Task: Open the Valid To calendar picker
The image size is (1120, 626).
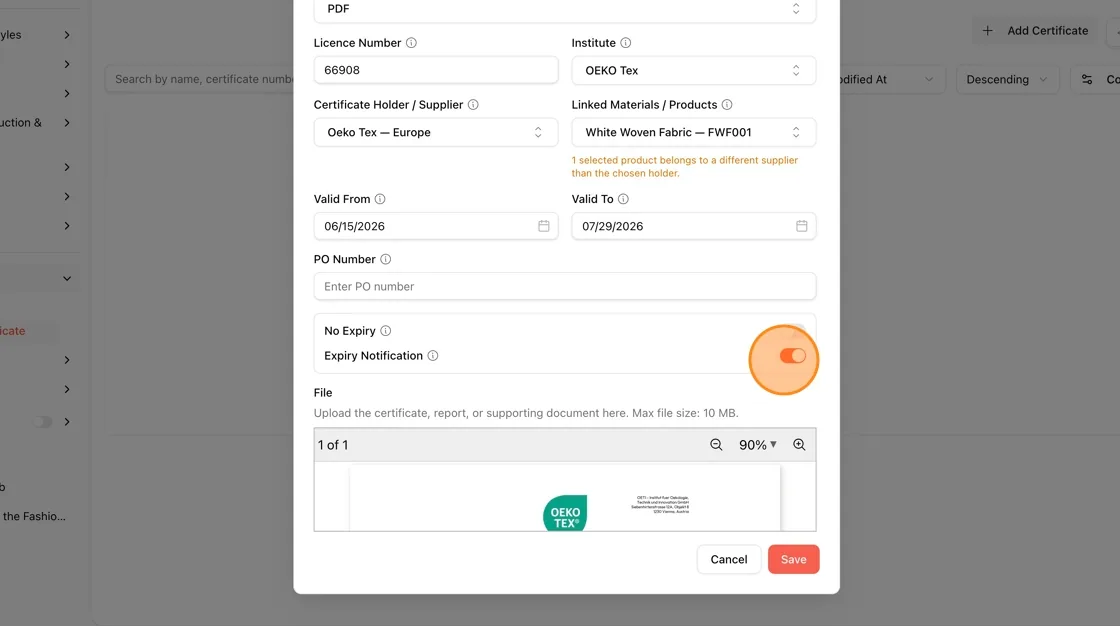Action: 801,226
